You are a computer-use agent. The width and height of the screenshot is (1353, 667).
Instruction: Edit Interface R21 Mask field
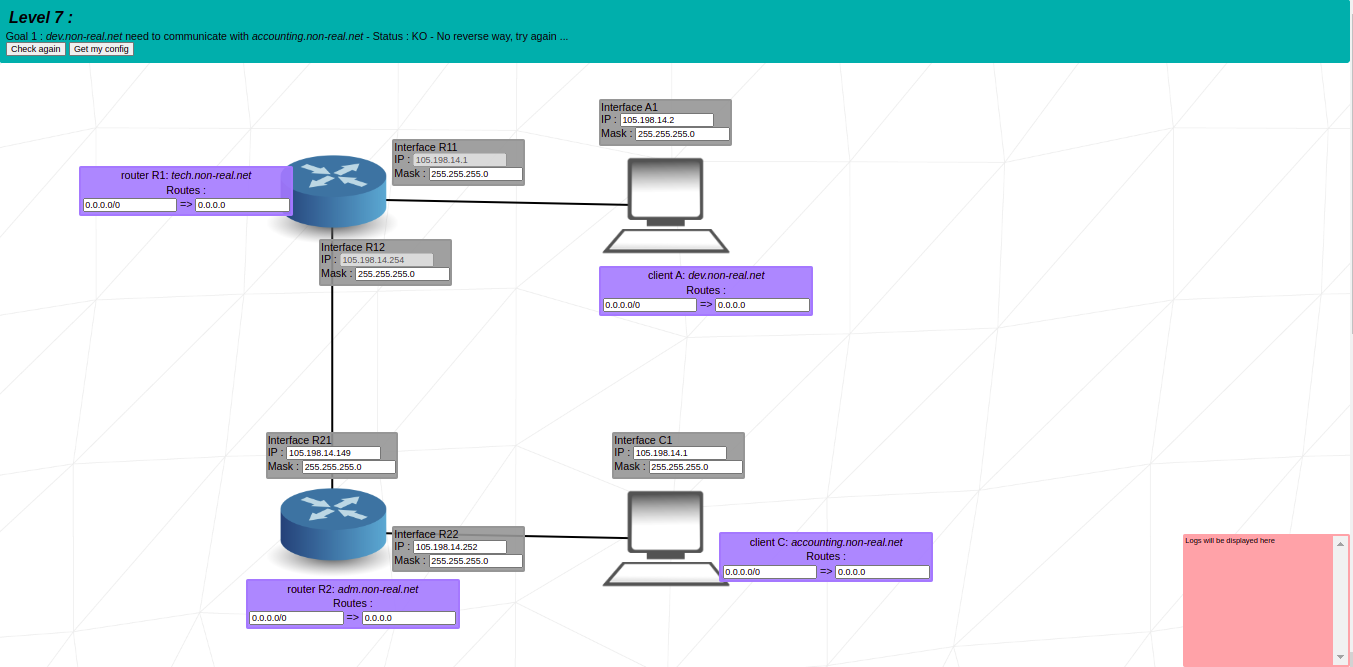click(x=349, y=467)
